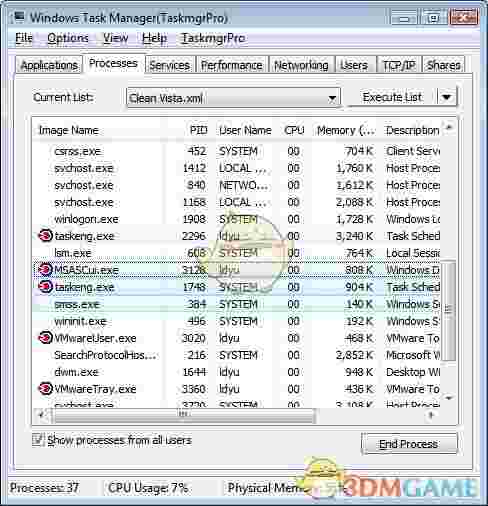Select the wininit.exe process
This screenshot has width=488, height=506.
pyautogui.click(x=237, y=321)
